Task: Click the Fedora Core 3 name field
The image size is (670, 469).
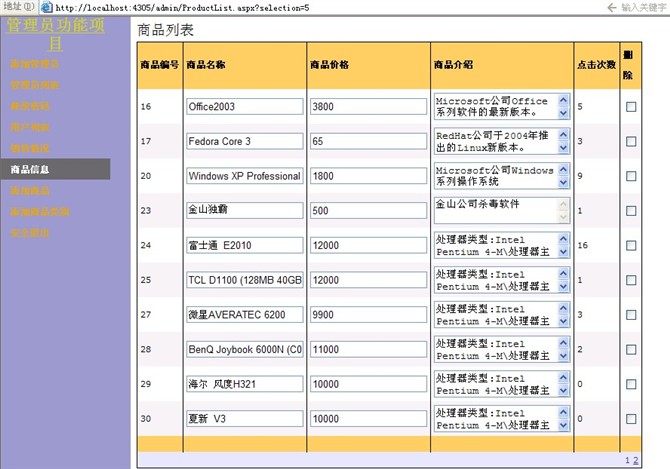Action: point(245,141)
